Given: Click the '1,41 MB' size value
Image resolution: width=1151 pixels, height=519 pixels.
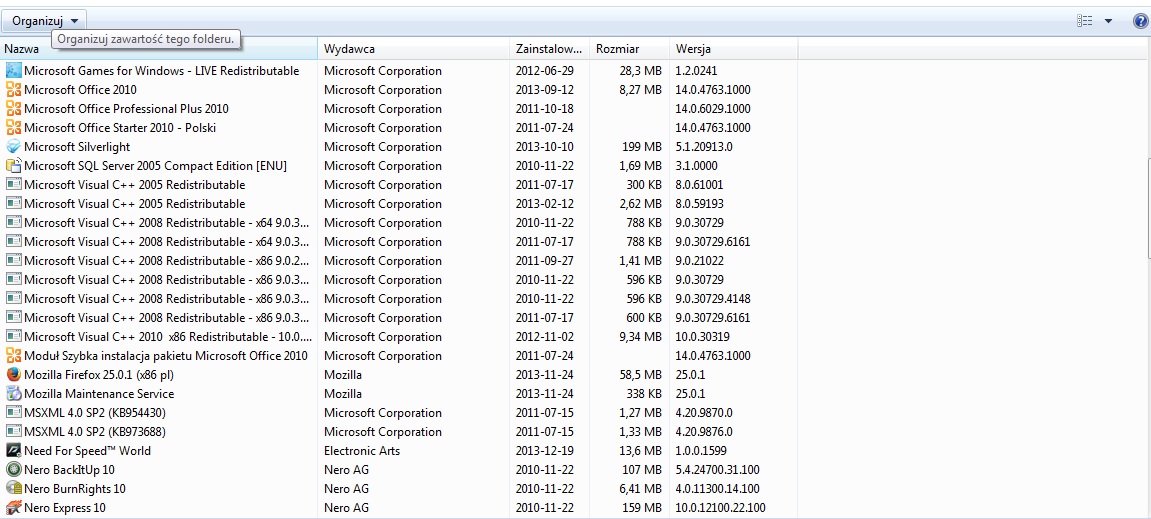Looking at the screenshot, I should pyautogui.click(x=640, y=261).
